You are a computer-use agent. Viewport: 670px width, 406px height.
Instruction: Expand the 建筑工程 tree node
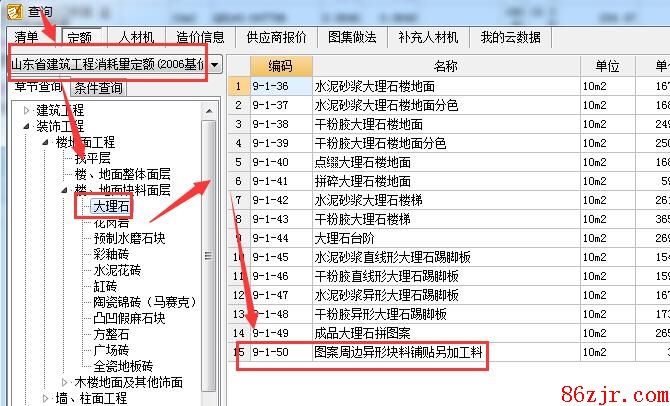27,110
